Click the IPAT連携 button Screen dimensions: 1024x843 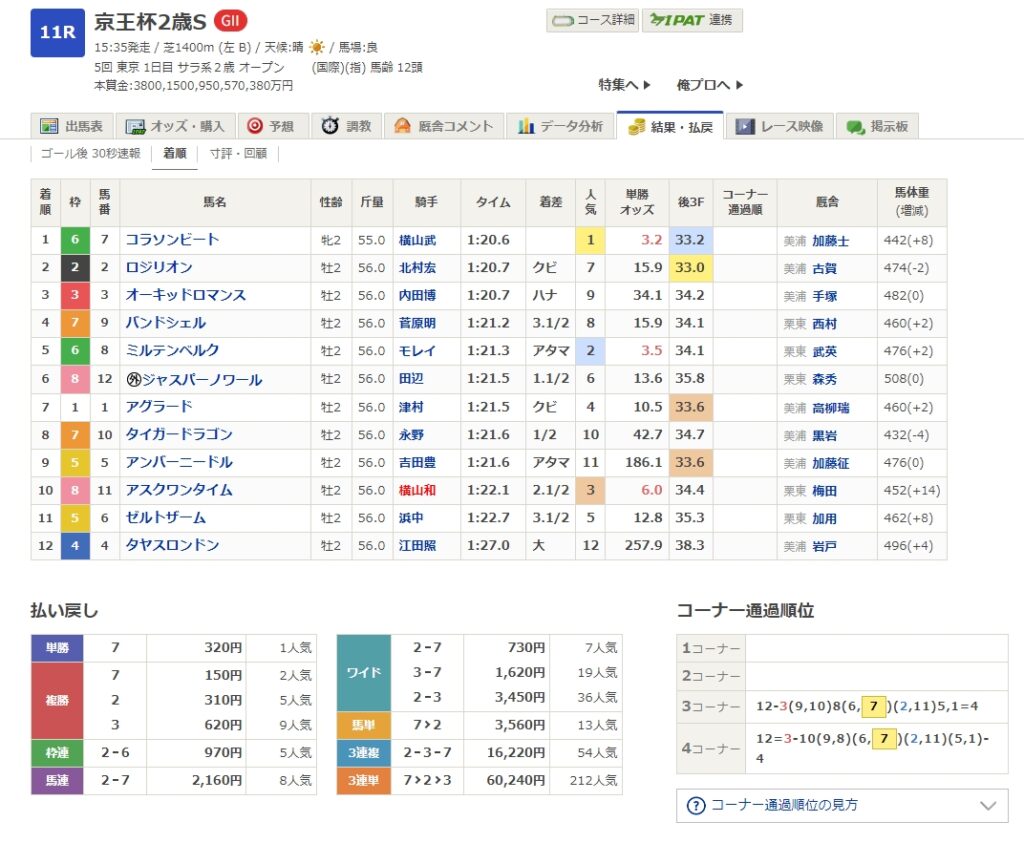click(692, 20)
